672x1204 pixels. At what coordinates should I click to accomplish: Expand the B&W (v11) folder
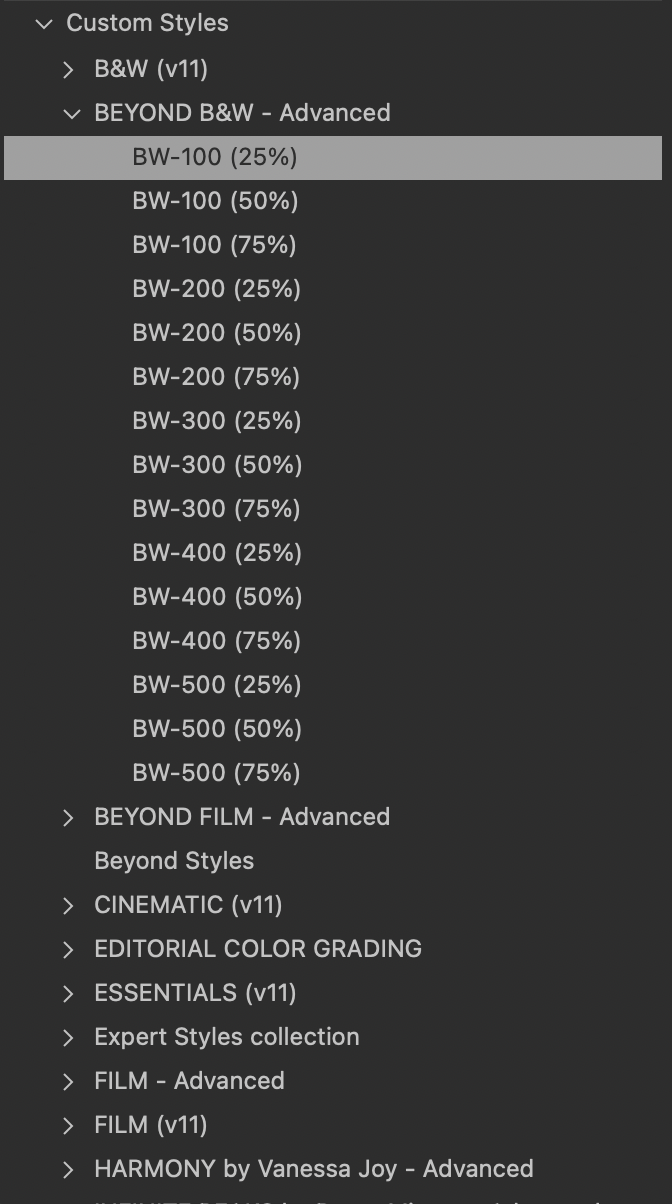point(69,69)
